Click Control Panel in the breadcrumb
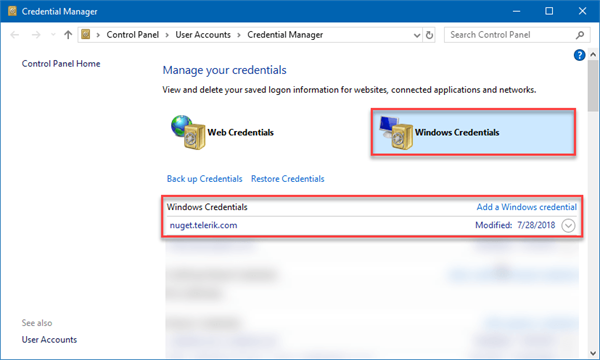600x360 pixels. [132, 35]
